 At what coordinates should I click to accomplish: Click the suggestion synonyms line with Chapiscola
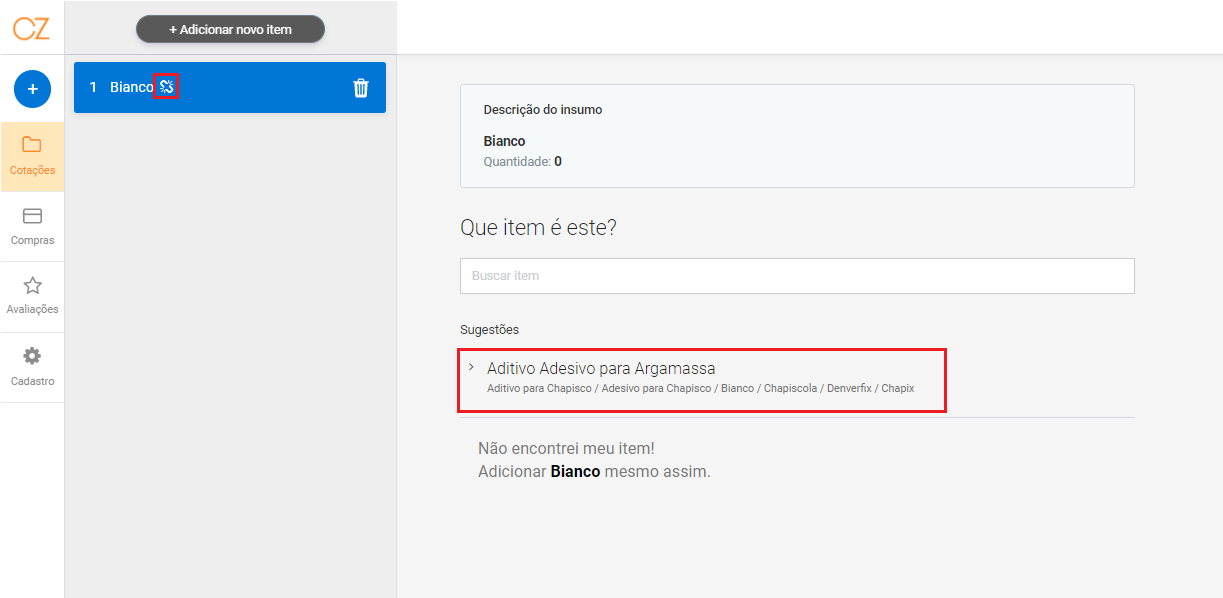[700, 388]
